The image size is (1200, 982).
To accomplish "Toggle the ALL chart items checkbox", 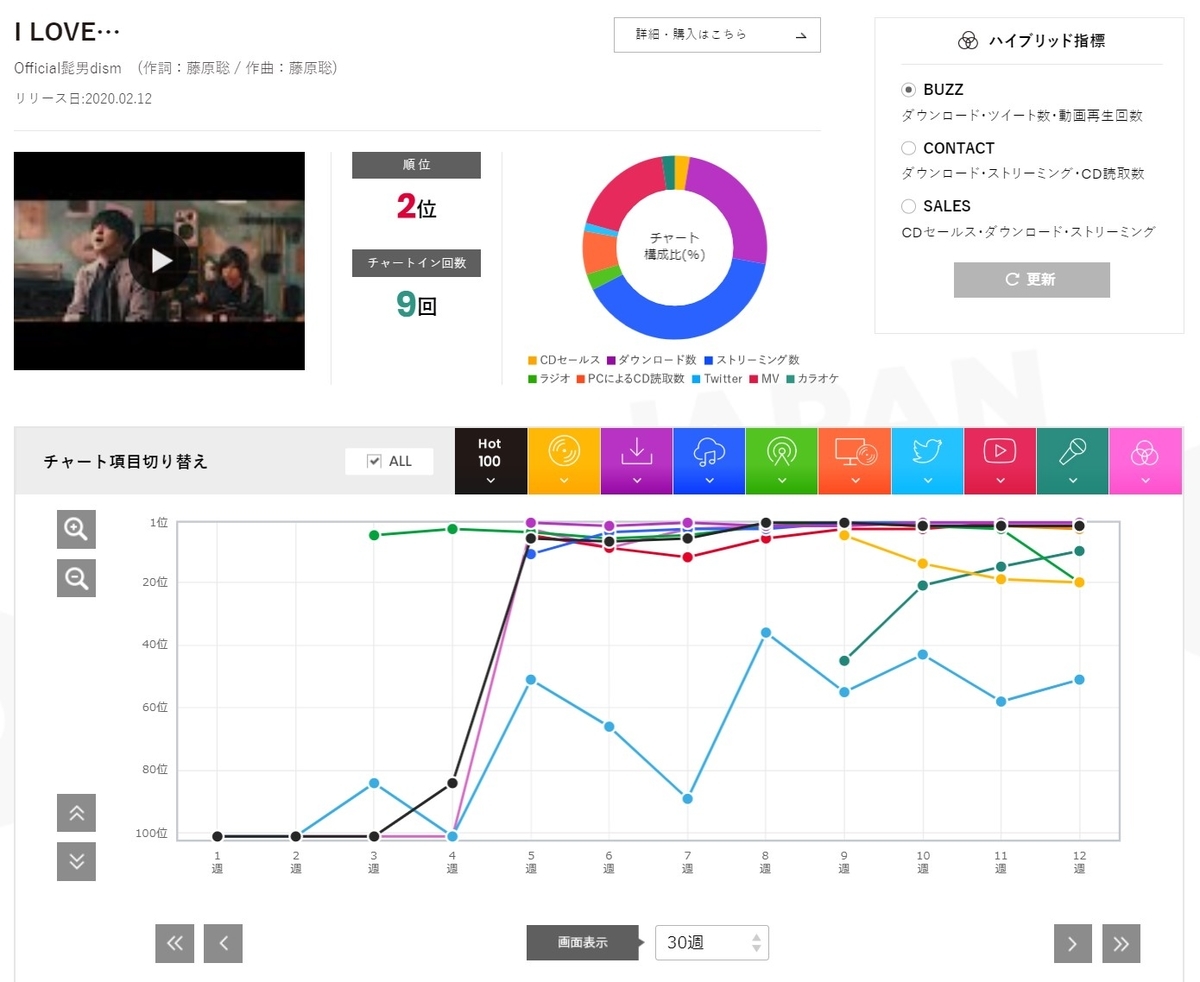I will point(374,461).
